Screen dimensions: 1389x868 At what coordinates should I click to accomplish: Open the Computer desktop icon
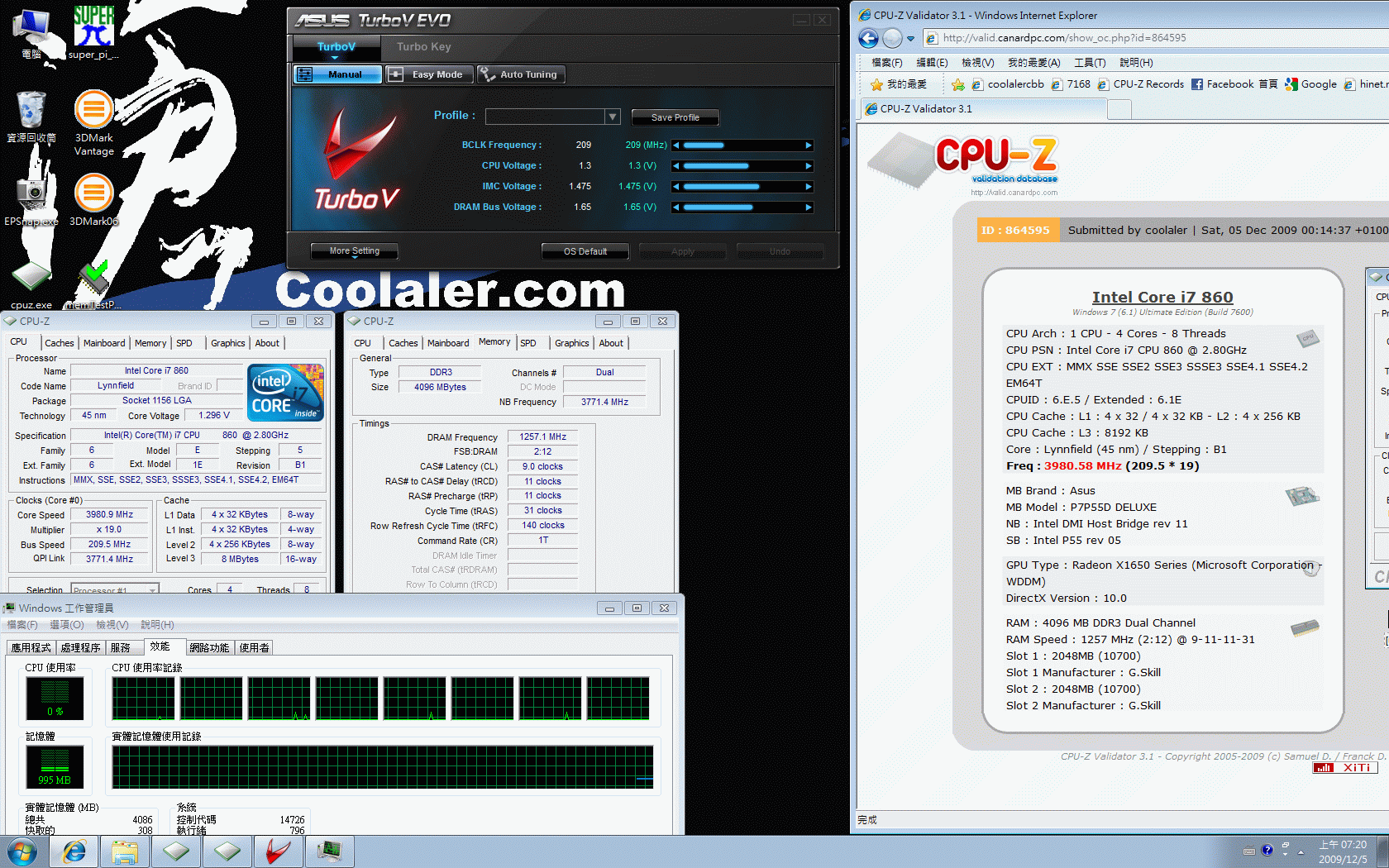click(x=31, y=33)
